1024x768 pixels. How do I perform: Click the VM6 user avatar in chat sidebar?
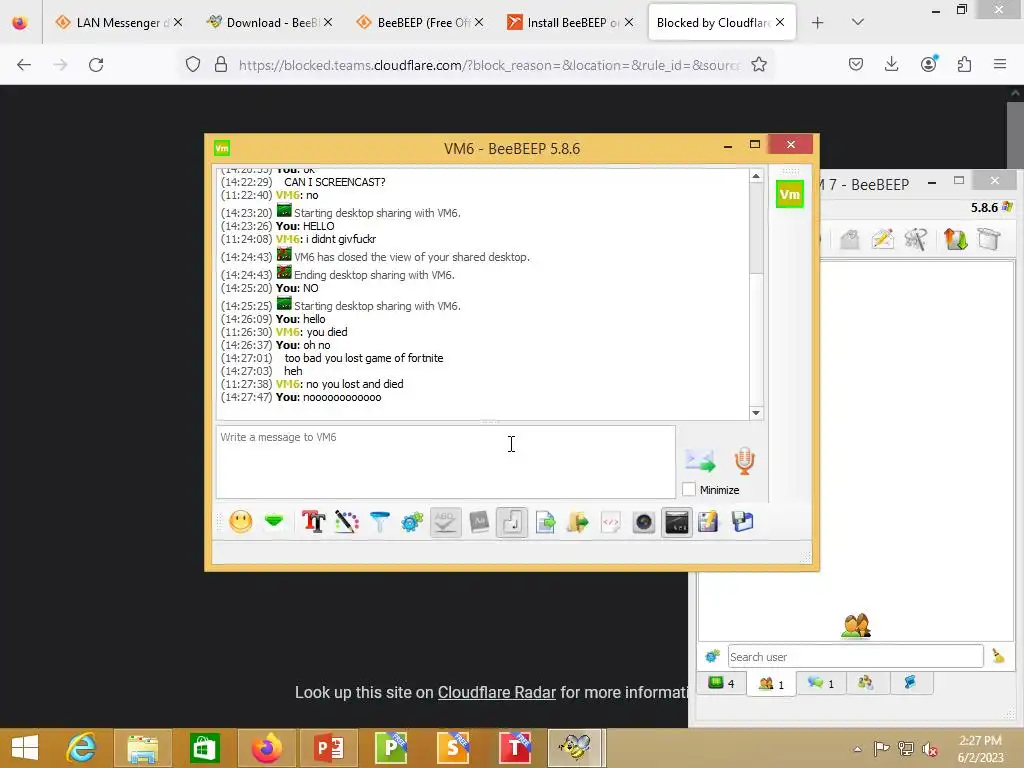coord(790,195)
